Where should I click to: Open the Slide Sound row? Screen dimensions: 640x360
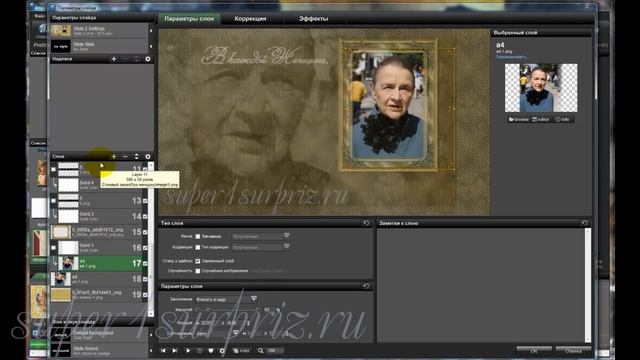point(99,350)
